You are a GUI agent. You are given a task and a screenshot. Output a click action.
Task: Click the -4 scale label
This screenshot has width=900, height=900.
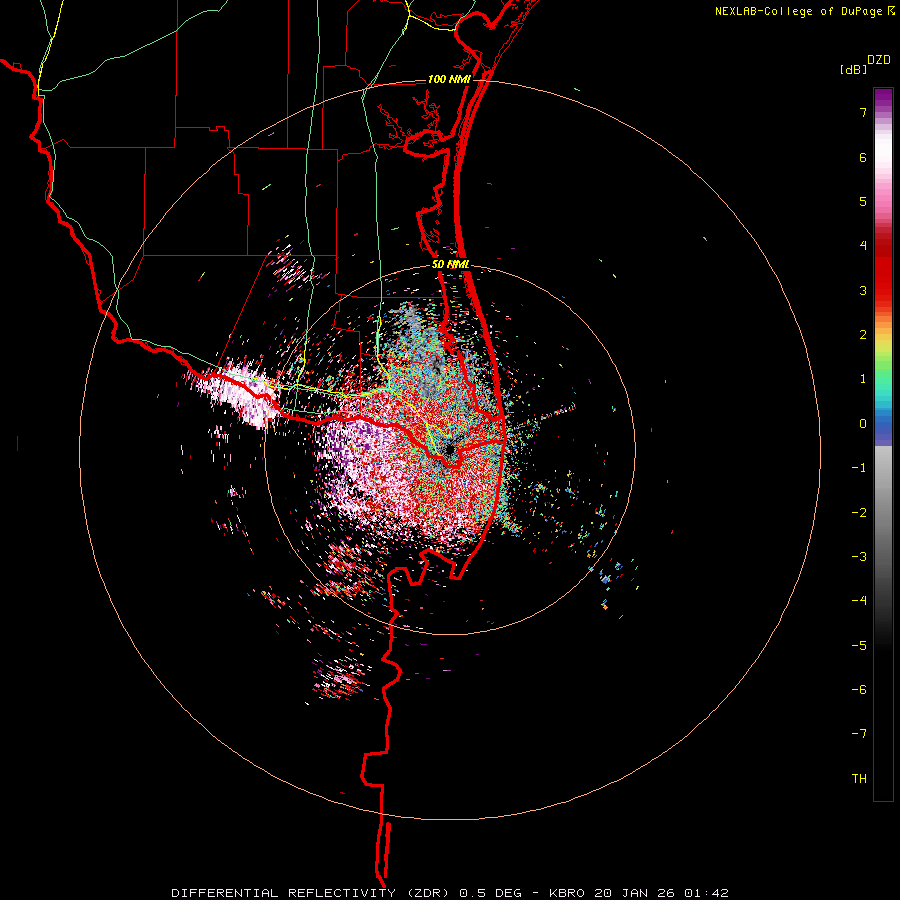[x=859, y=601]
